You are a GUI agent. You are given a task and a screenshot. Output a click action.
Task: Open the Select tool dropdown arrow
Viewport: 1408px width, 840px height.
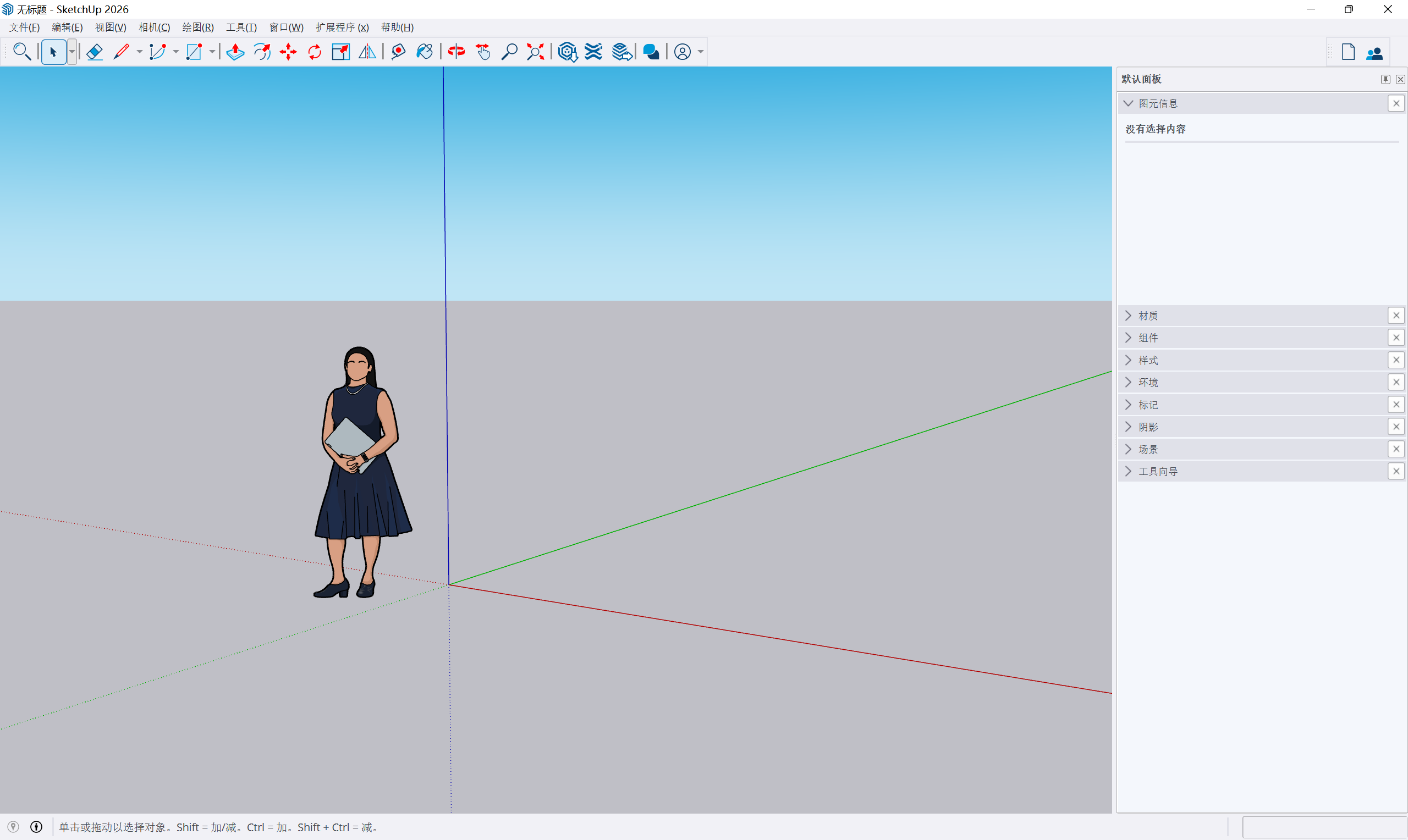point(72,52)
